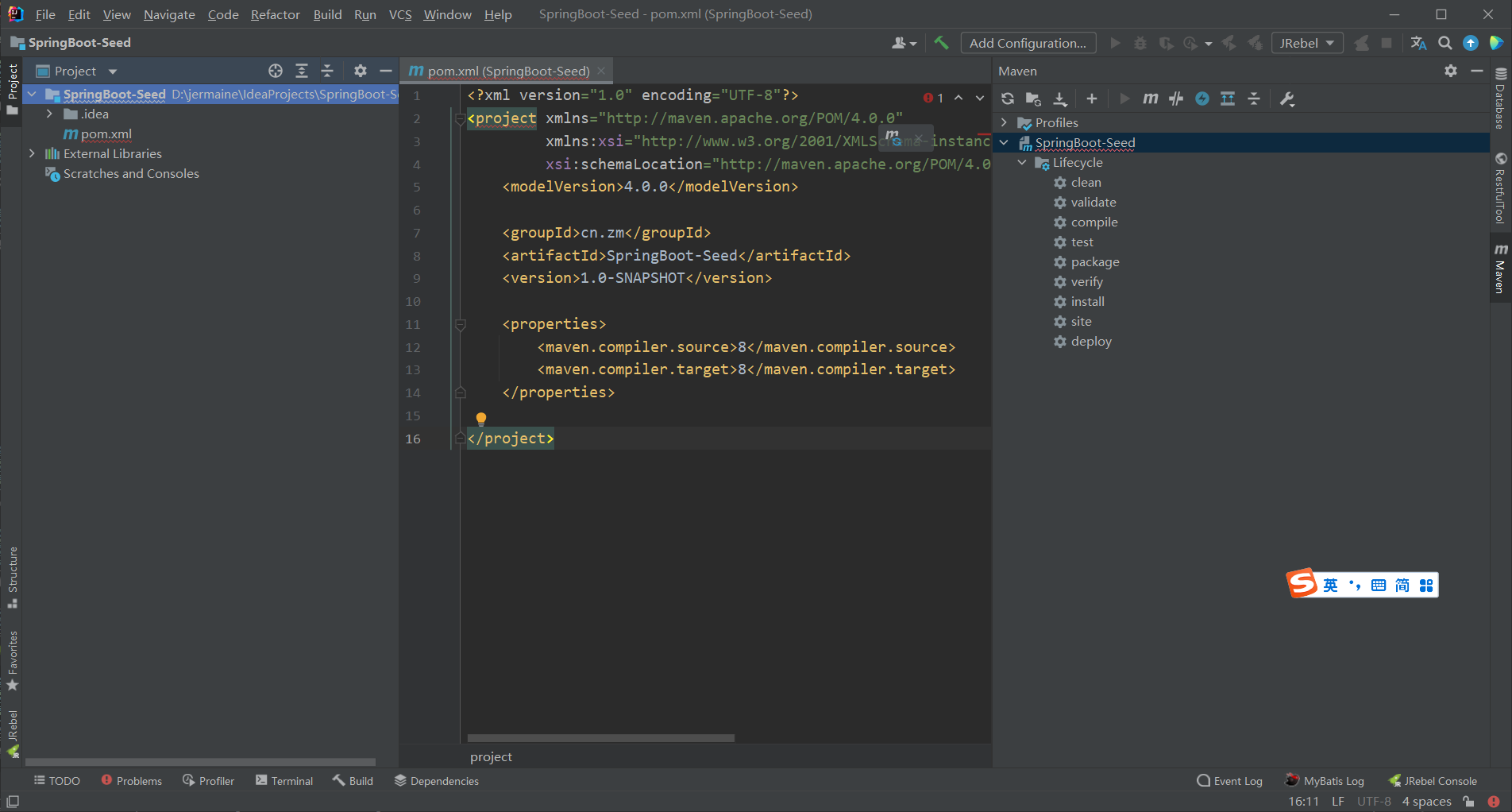Click Execute Maven Goal 'm' icon
This screenshot has width=1512, height=812.
click(x=1150, y=99)
